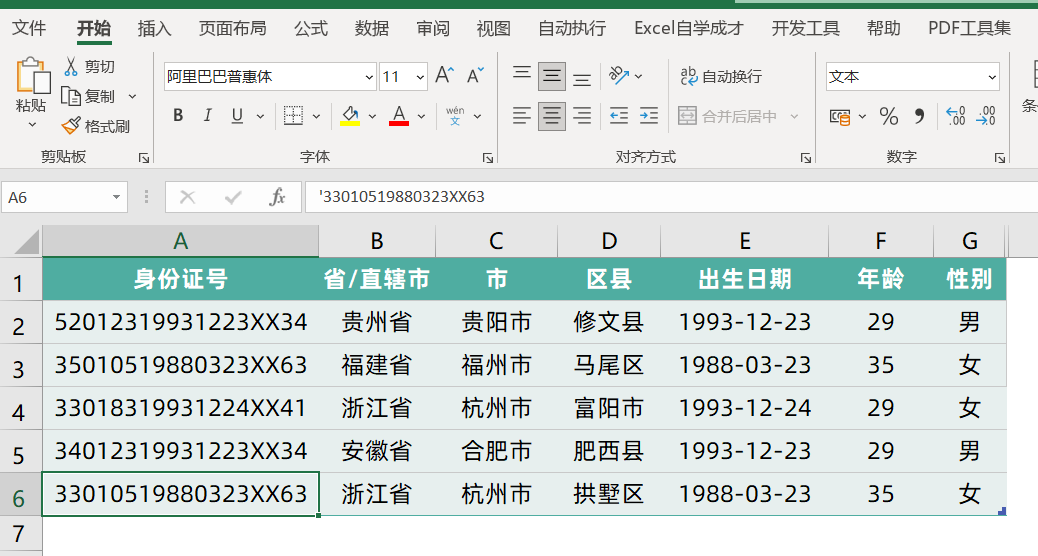This screenshot has height=556, width=1038.
Task: Activate the Format Painter brush
Action: click(71, 126)
